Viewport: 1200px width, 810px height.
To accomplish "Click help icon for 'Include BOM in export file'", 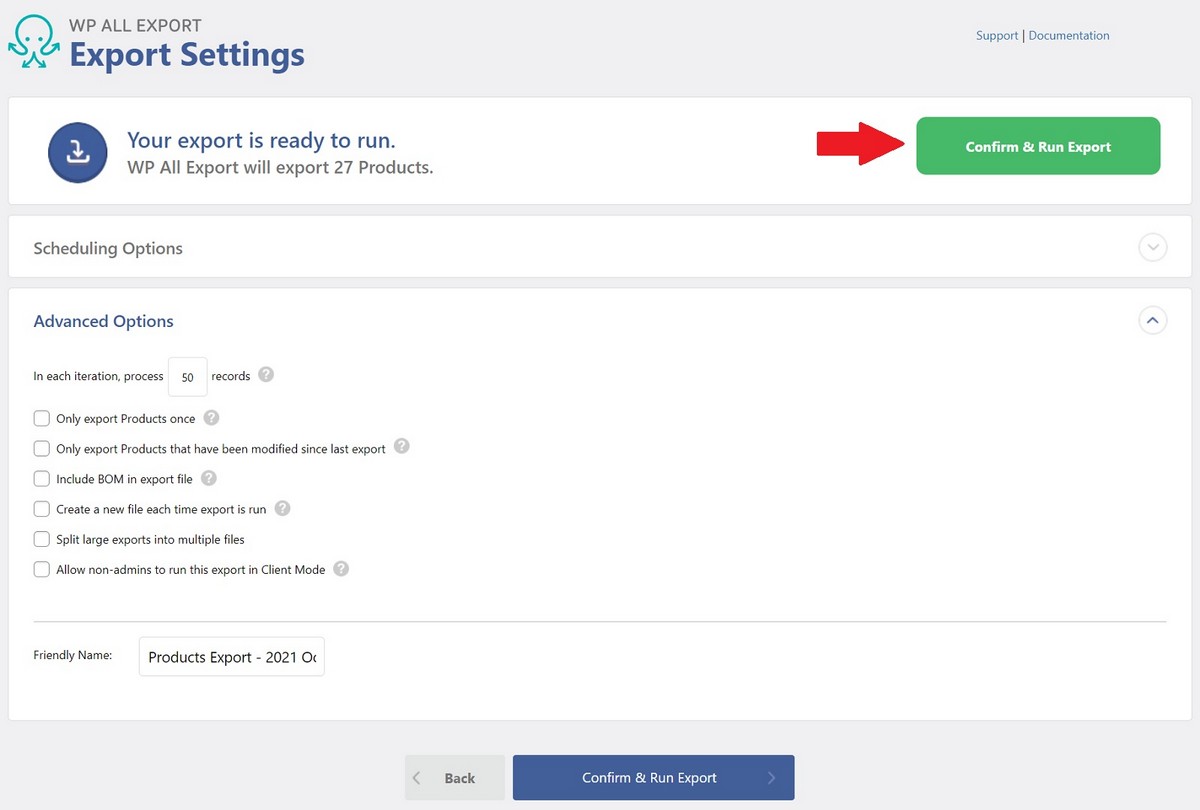I will click(x=208, y=478).
